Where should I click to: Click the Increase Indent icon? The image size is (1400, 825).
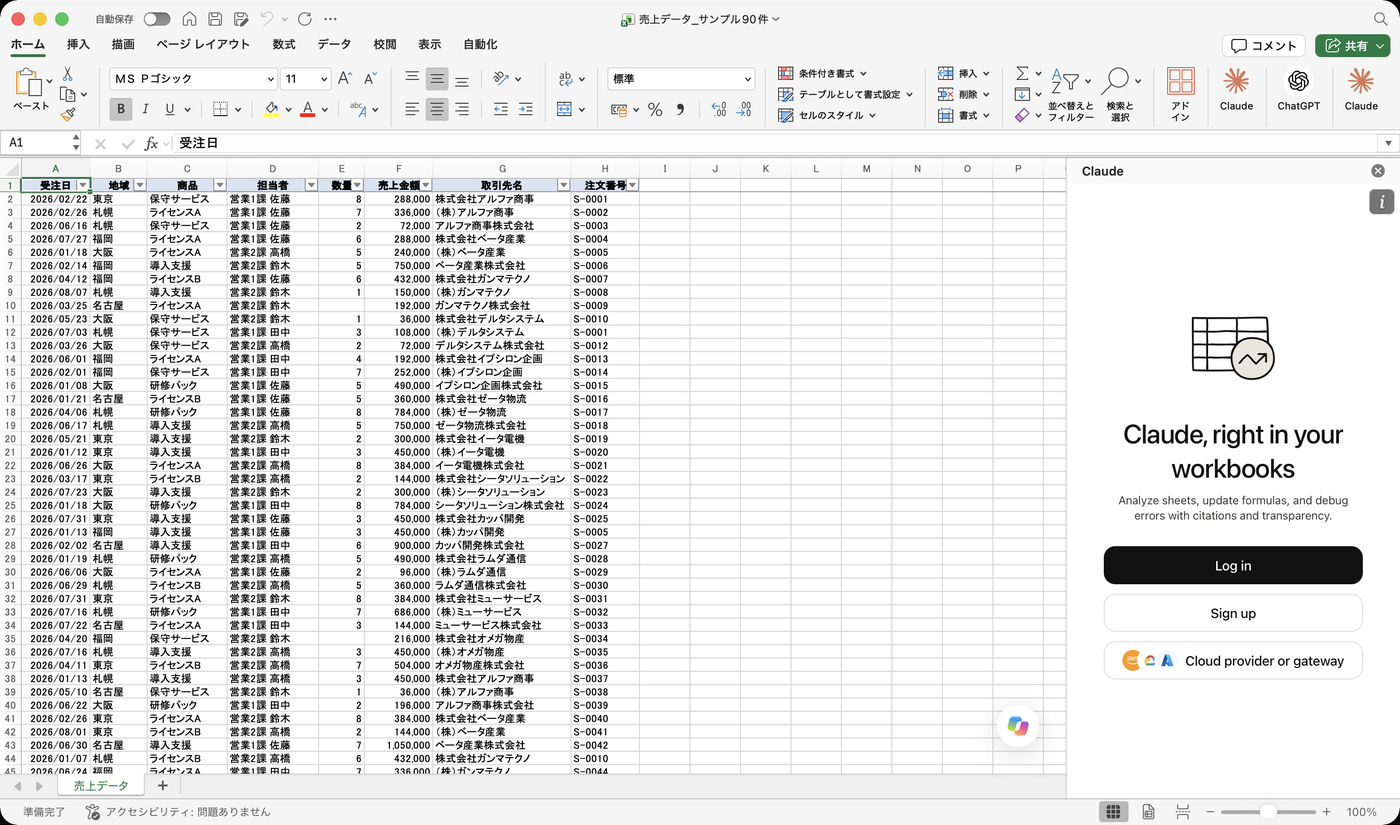[526, 110]
